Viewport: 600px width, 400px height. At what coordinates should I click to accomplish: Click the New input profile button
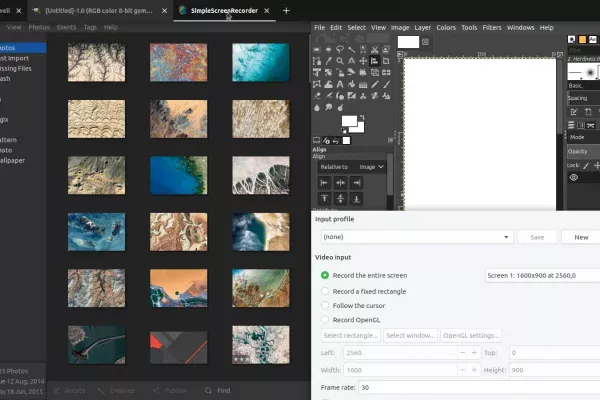click(581, 237)
